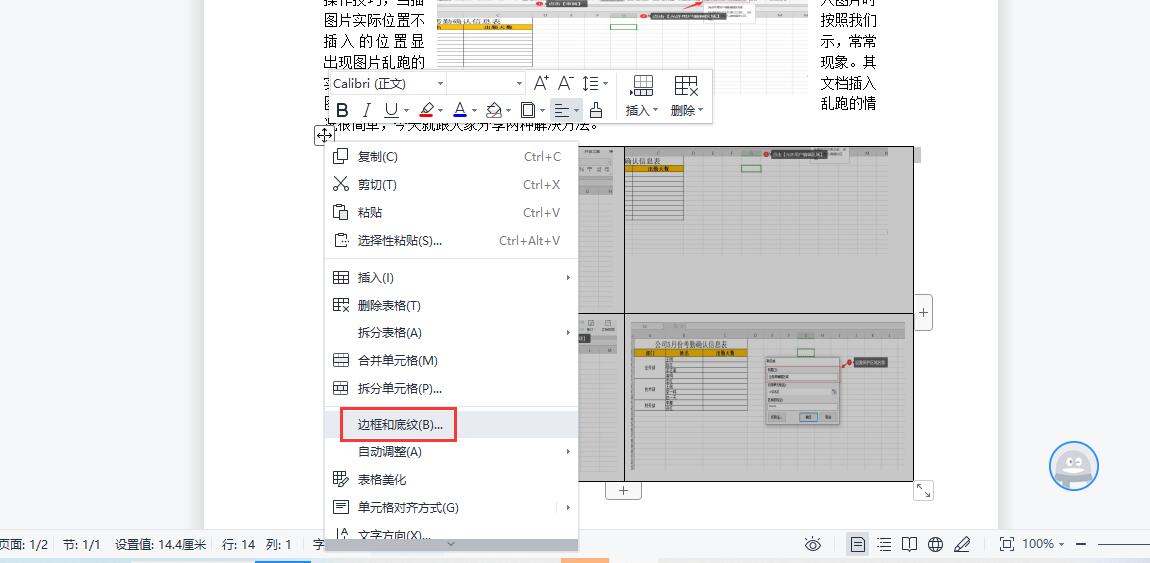Choose 剪切(T) from context menu
Screen dimensions: 1150x563
(x=451, y=185)
